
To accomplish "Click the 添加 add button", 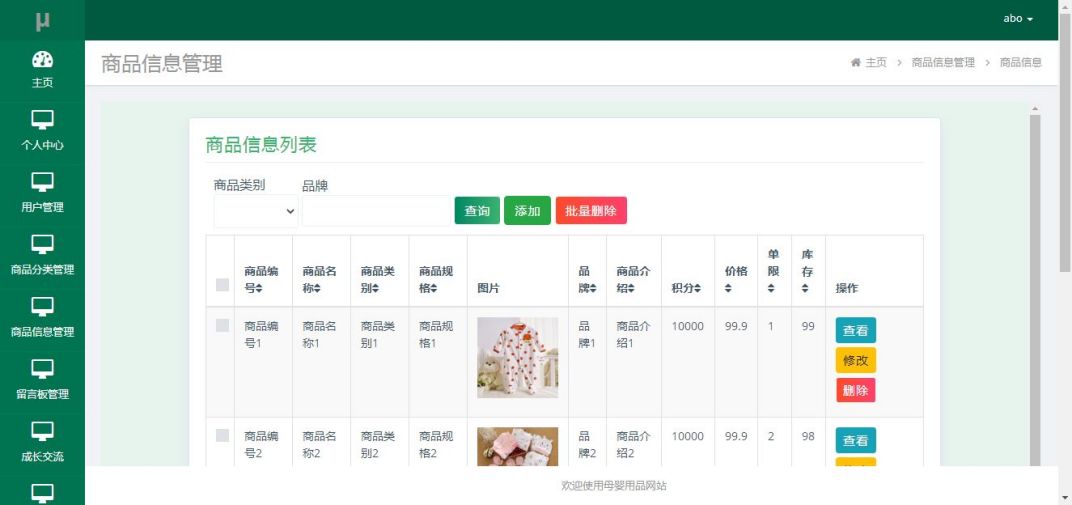I will click(x=527, y=210).
